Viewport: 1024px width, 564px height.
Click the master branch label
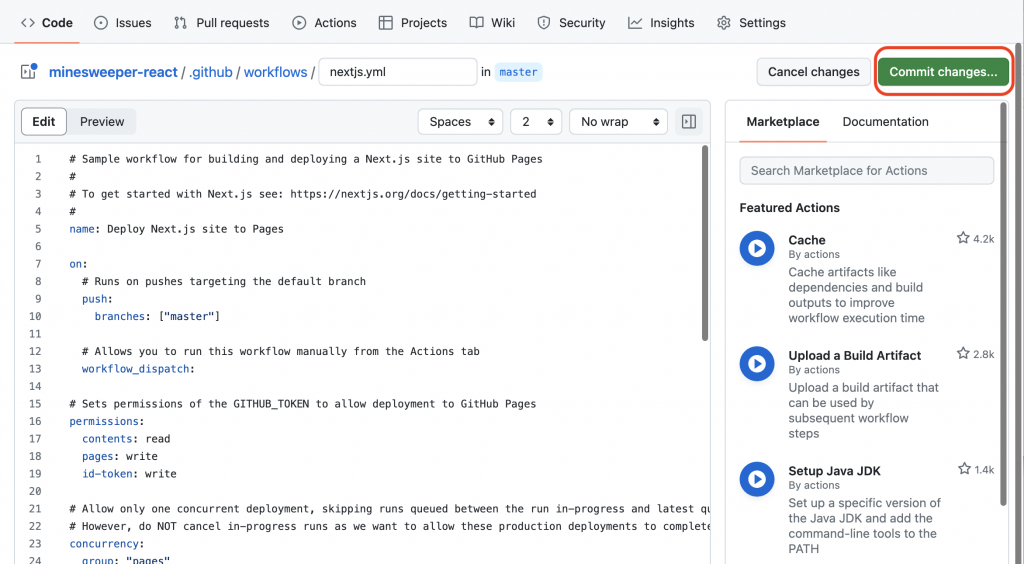(x=519, y=72)
